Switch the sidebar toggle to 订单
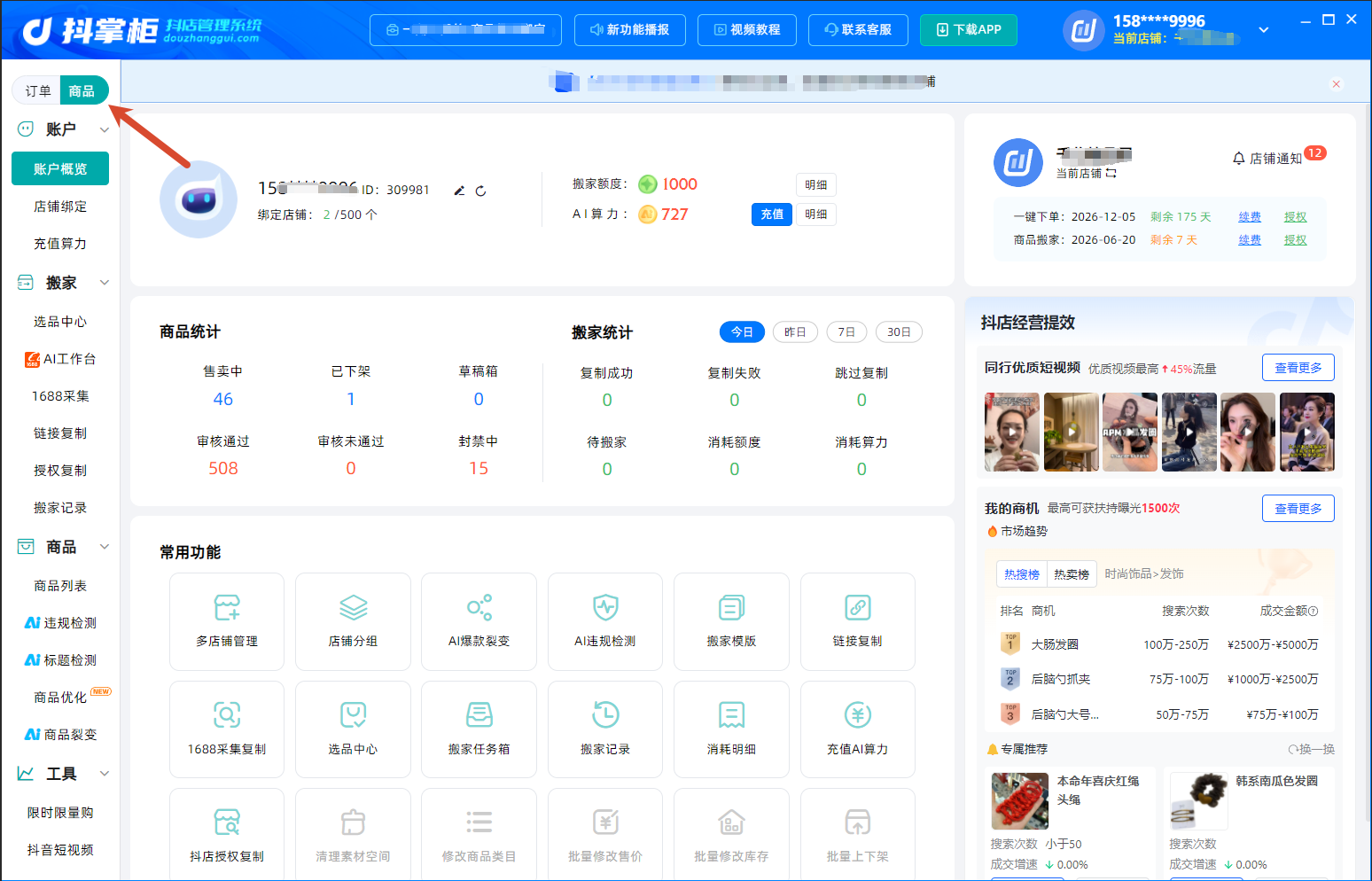Screen dimensions: 1372x881 click(37, 90)
